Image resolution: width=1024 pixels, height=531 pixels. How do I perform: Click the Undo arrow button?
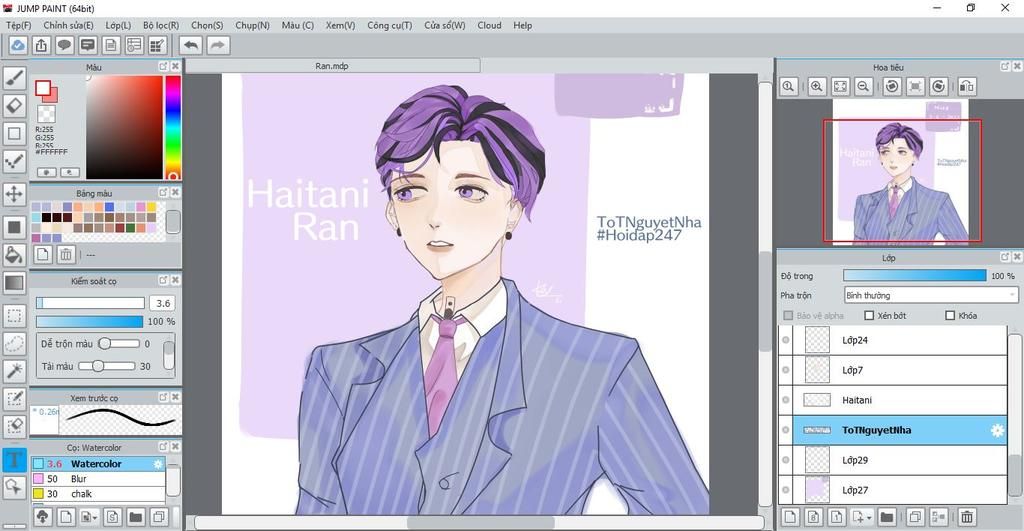click(191, 45)
